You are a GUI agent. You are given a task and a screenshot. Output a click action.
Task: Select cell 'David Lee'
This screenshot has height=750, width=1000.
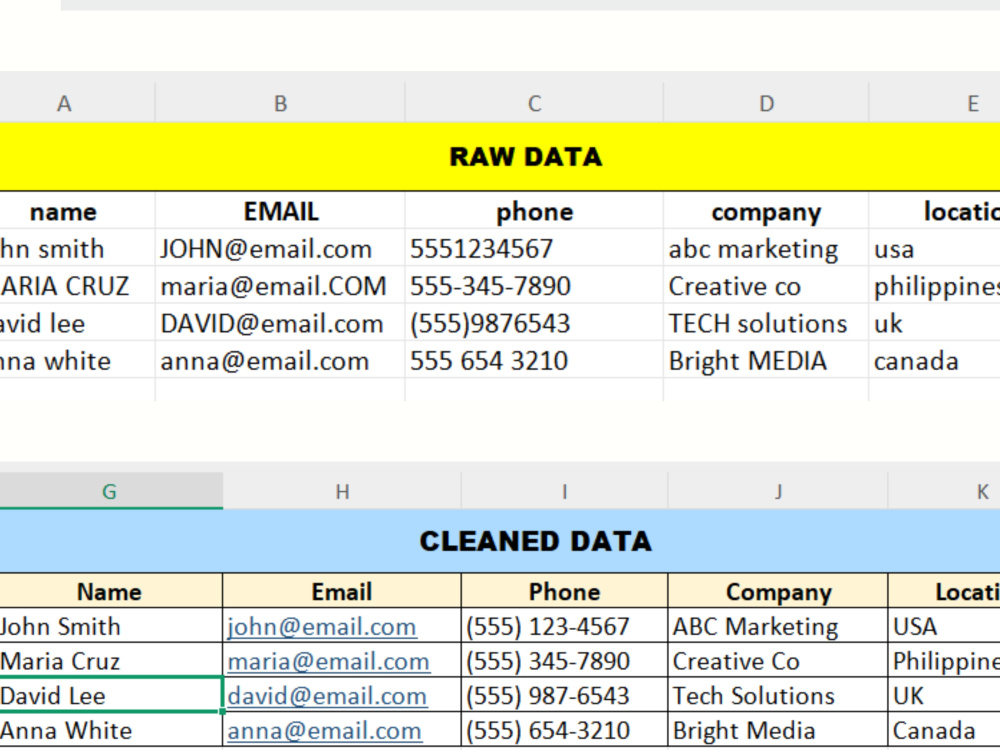point(111,695)
